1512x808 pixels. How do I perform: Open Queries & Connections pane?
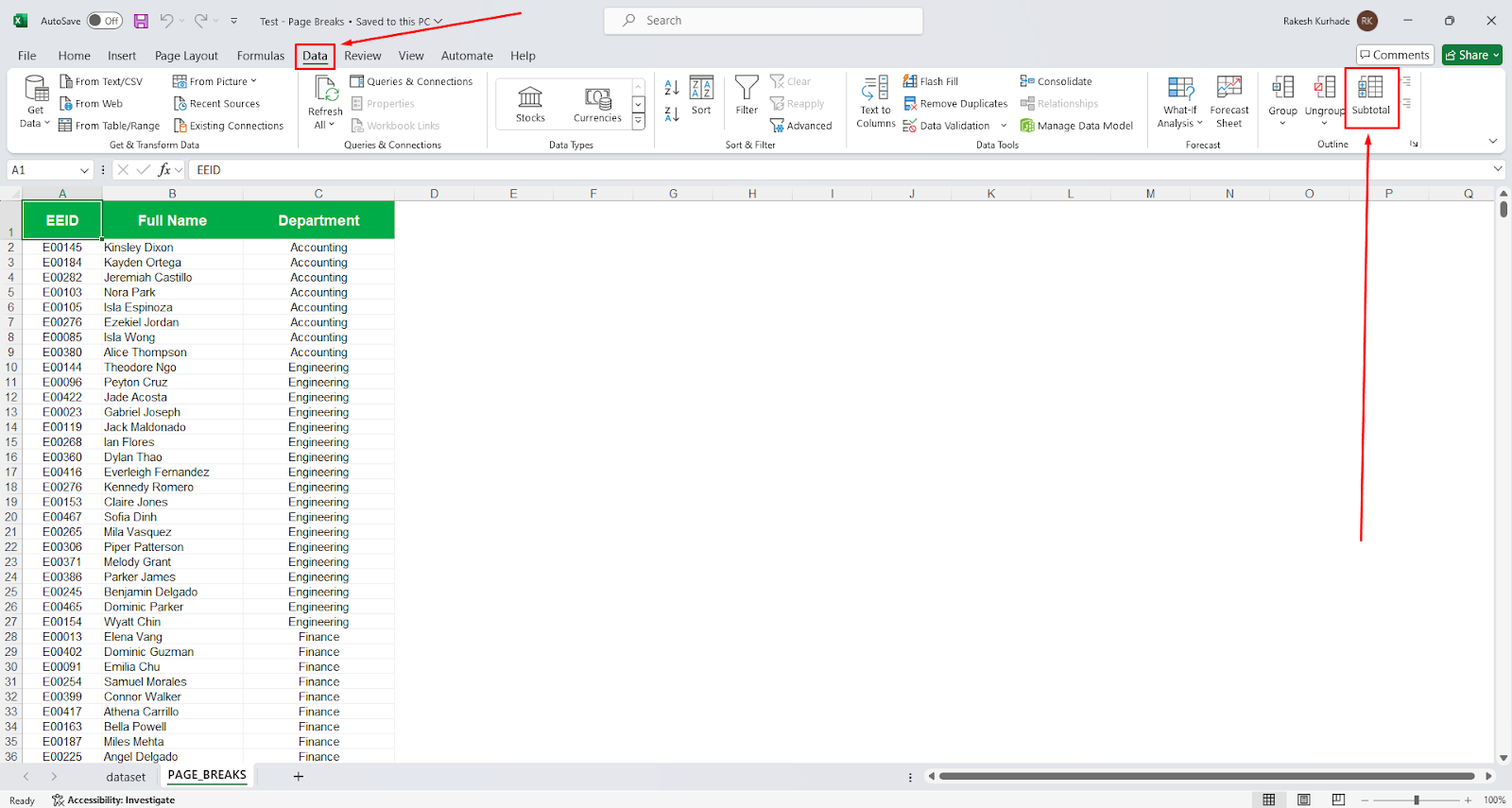[x=411, y=81]
